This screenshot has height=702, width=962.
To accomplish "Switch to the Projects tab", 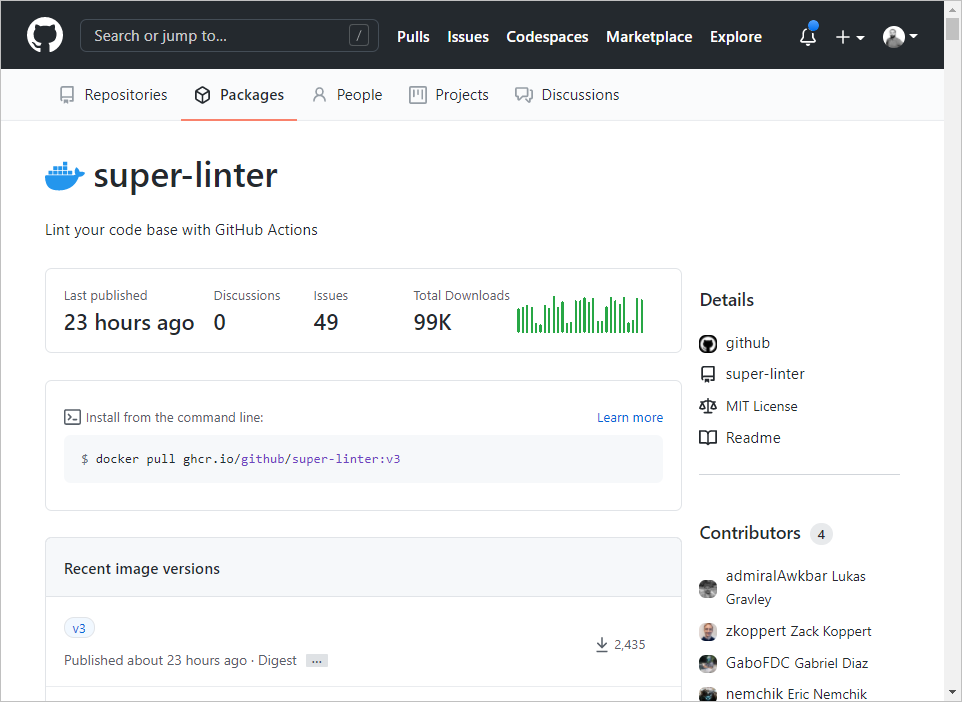I will tap(448, 94).
